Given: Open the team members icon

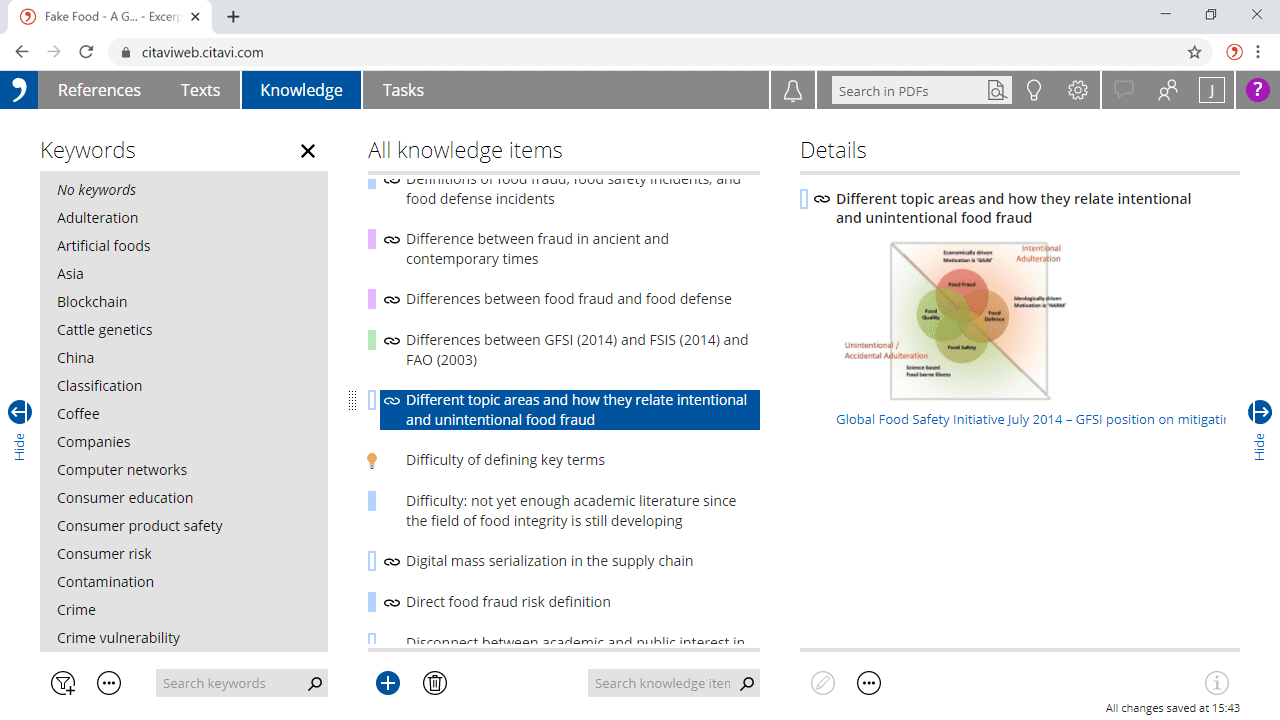Looking at the screenshot, I should tap(1168, 91).
